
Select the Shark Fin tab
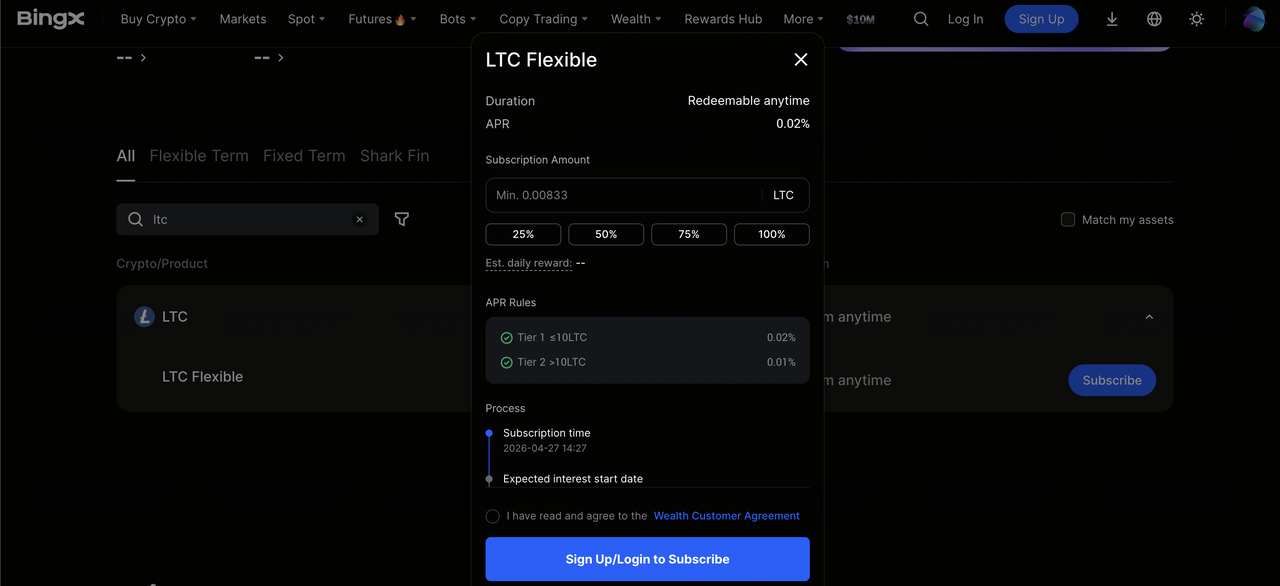click(394, 156)
